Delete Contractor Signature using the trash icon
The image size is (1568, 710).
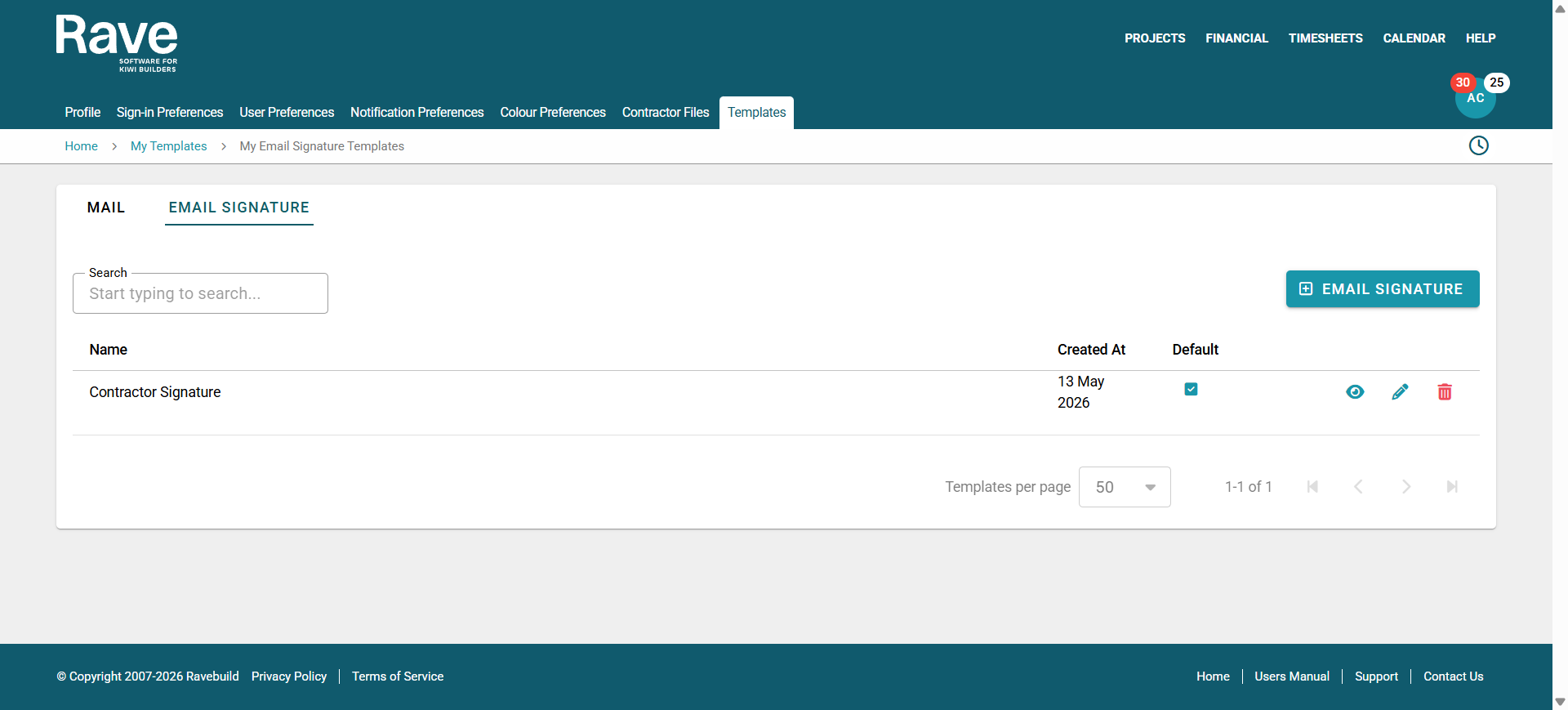coord(1445,392)
